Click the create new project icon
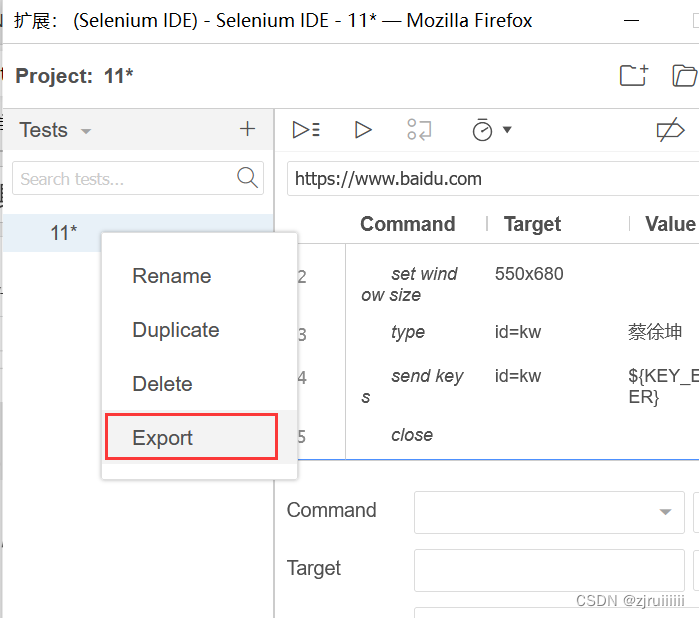The height and width of the screenshot is (618, 699). click(634, 75)
